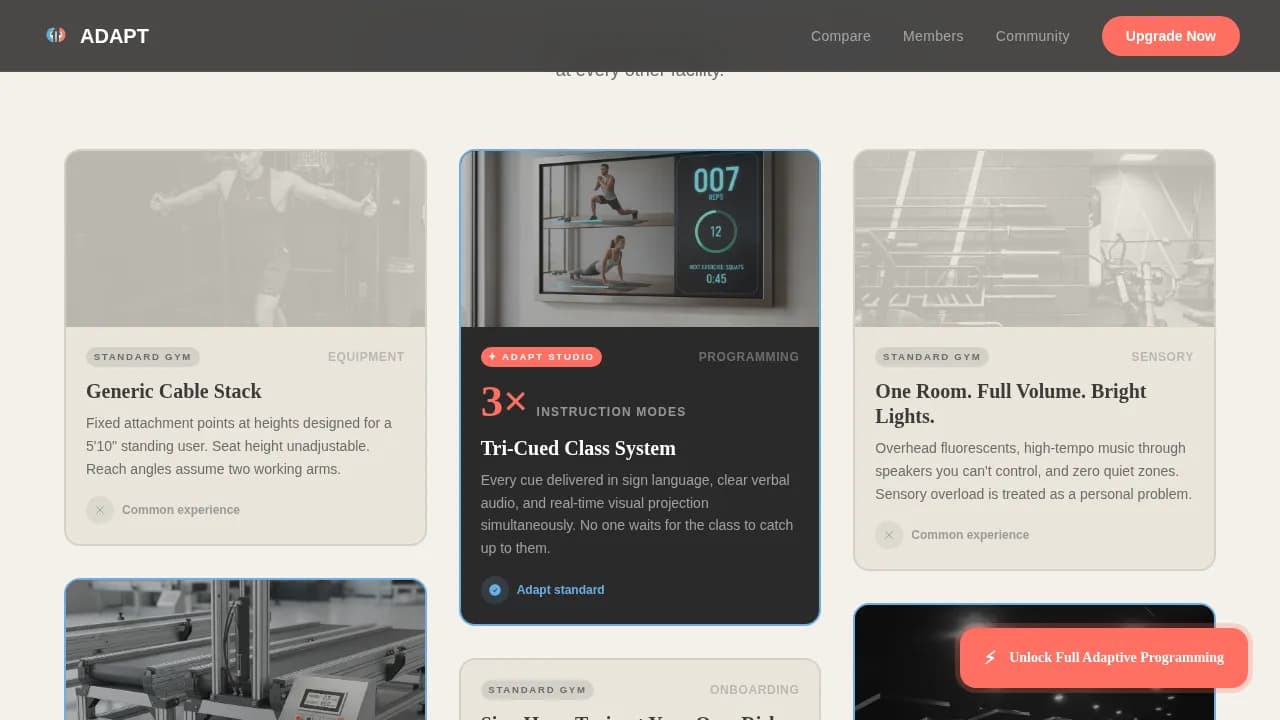
Task: Open the Community nav link
Action: point(1032,36)
